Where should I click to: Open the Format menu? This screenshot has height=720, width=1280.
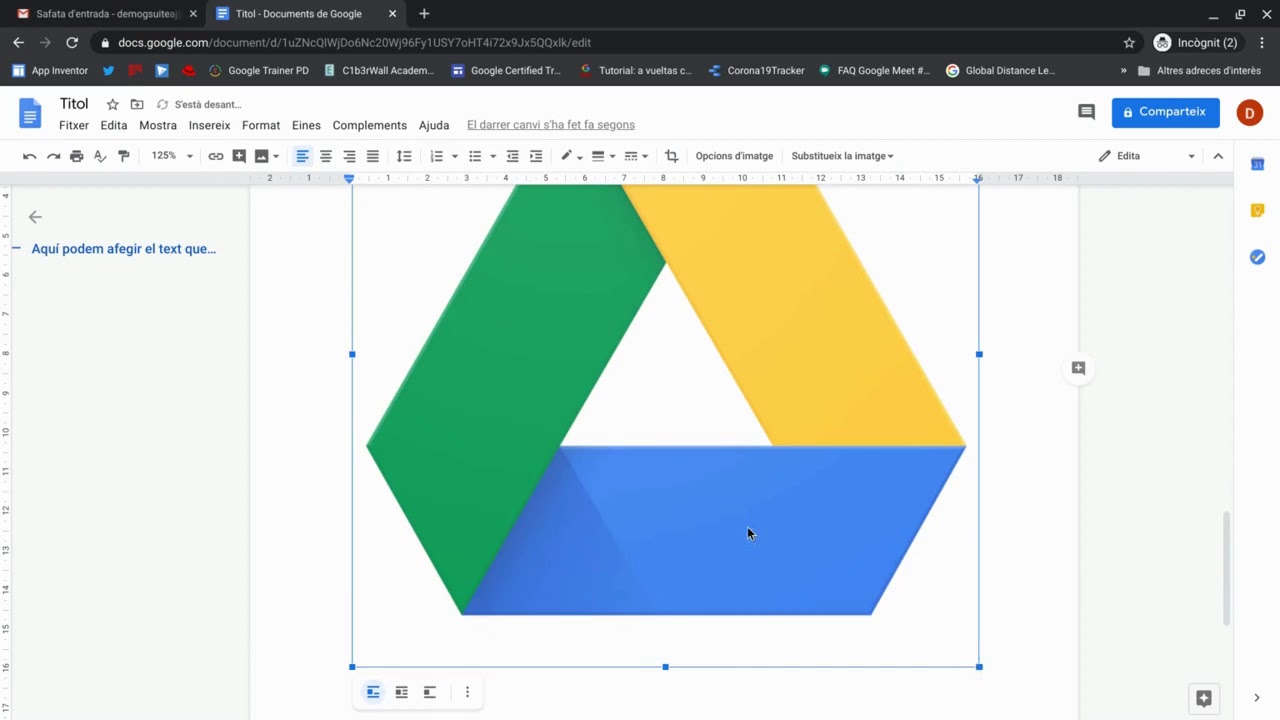click(261, 125)
